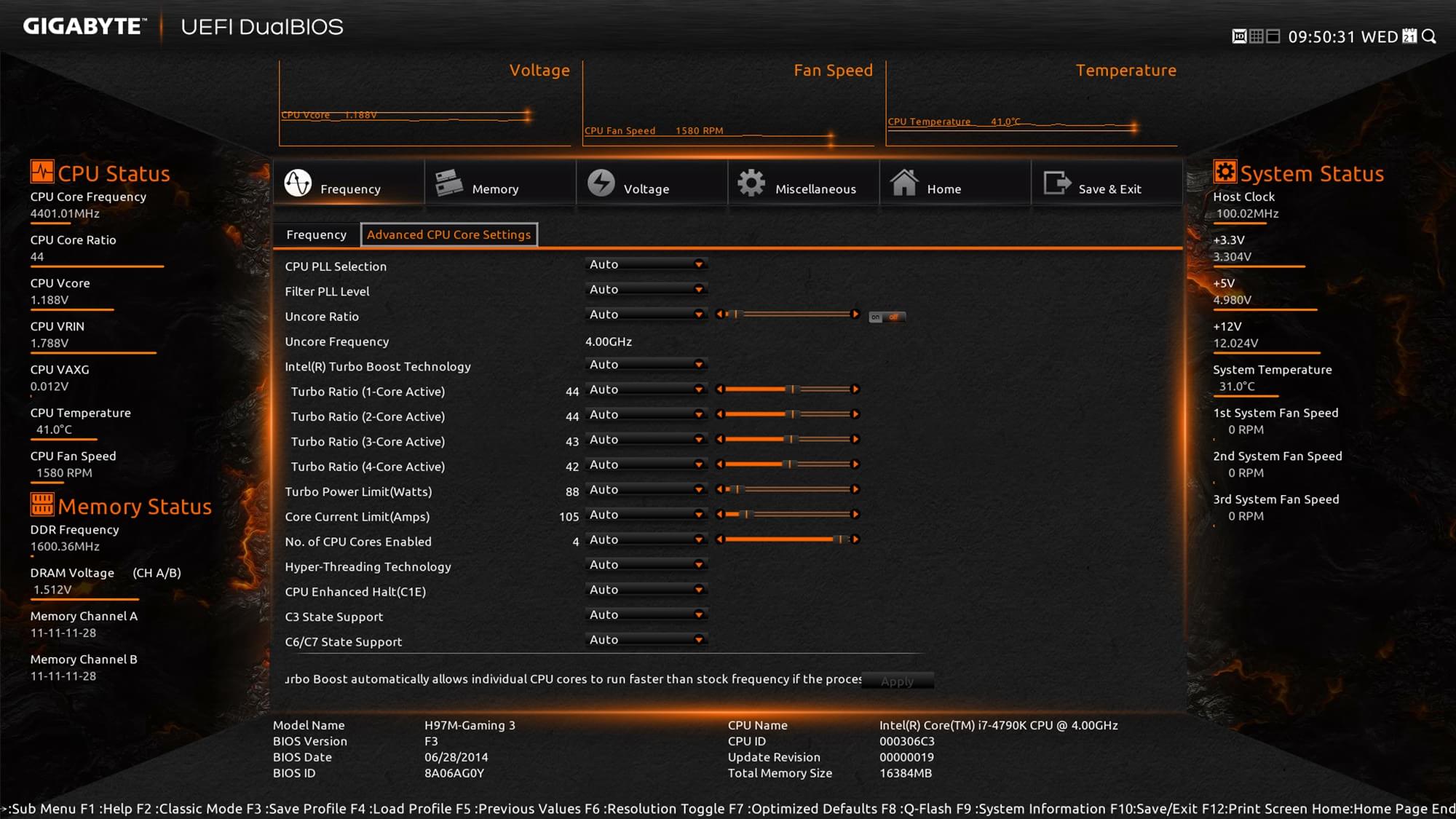The image size is (1456, 819).
Task: Click the Miscellaneous gear icon
Action: point(751,183)
